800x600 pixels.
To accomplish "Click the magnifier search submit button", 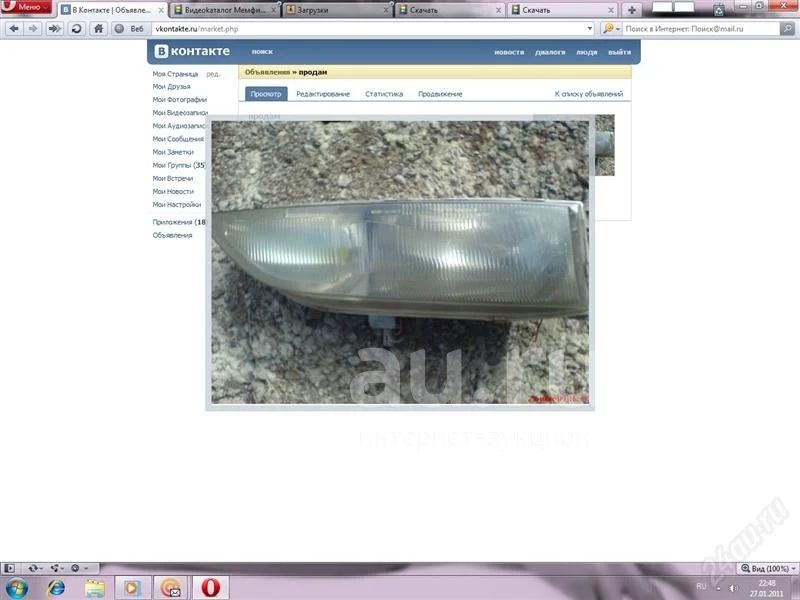I will pyautogui.click(x=787, y=29).
